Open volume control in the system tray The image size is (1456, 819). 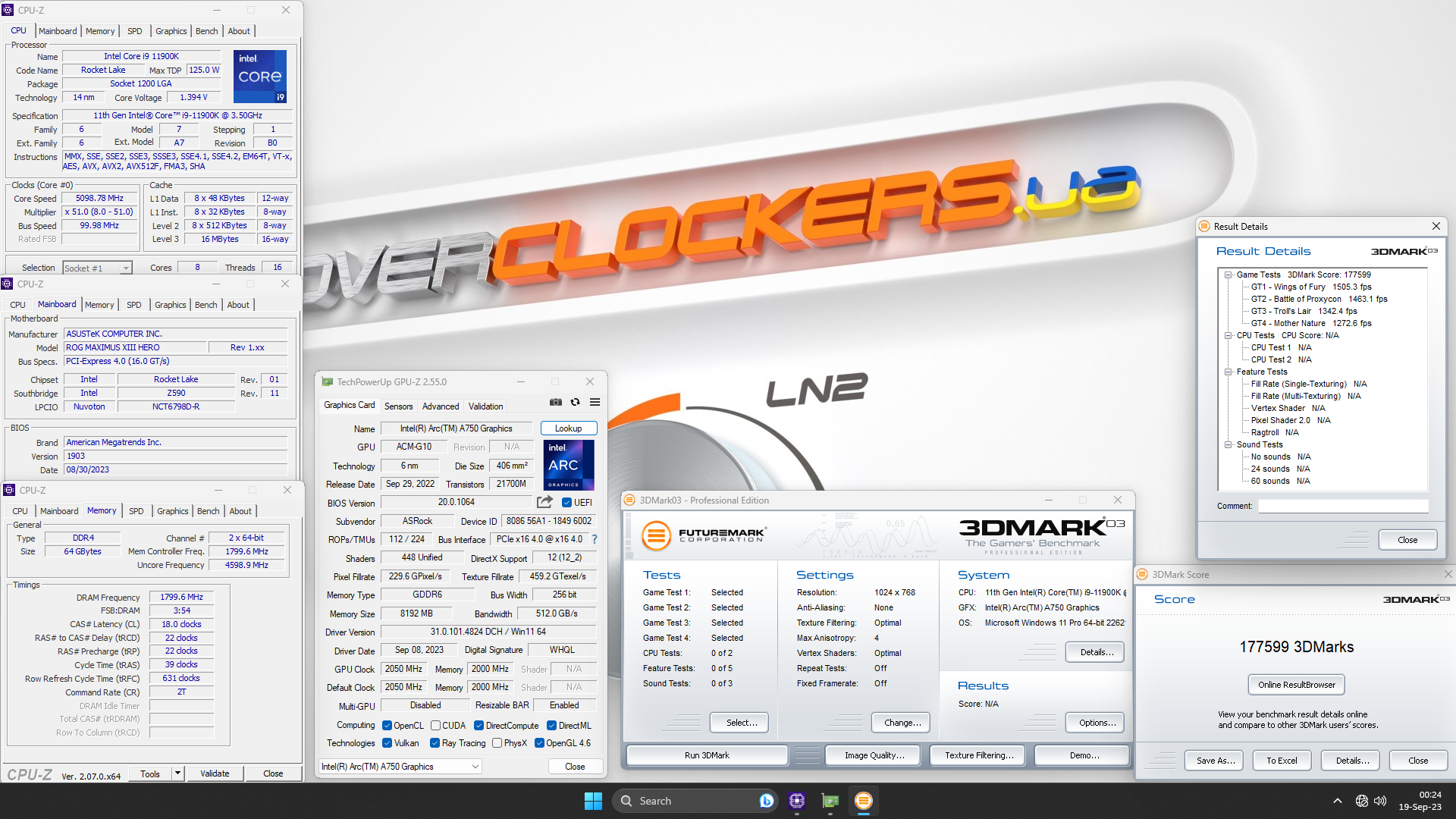tap(1380, 801)
